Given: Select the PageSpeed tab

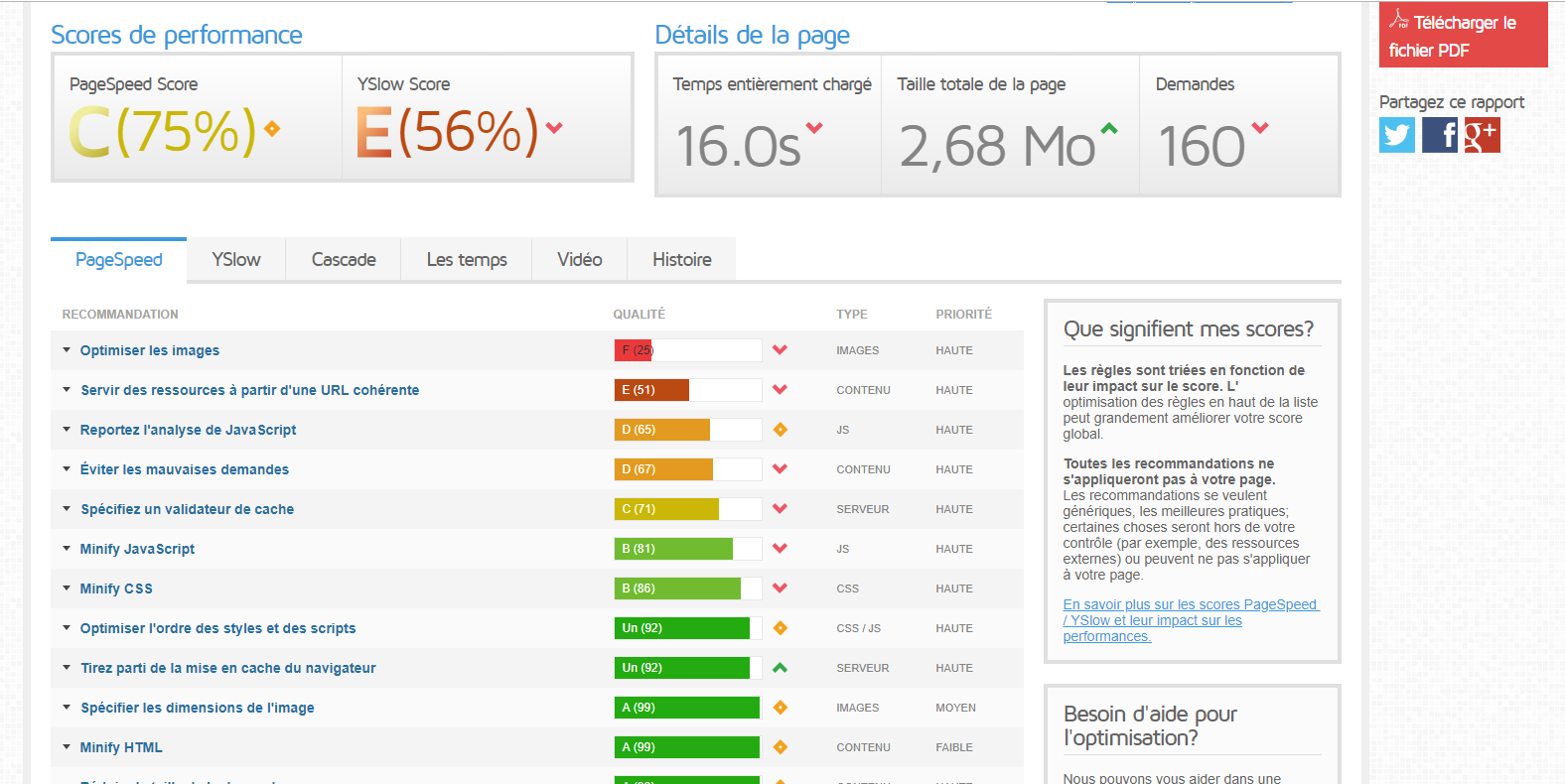Looking at the screenshot, I should point(119,260).
